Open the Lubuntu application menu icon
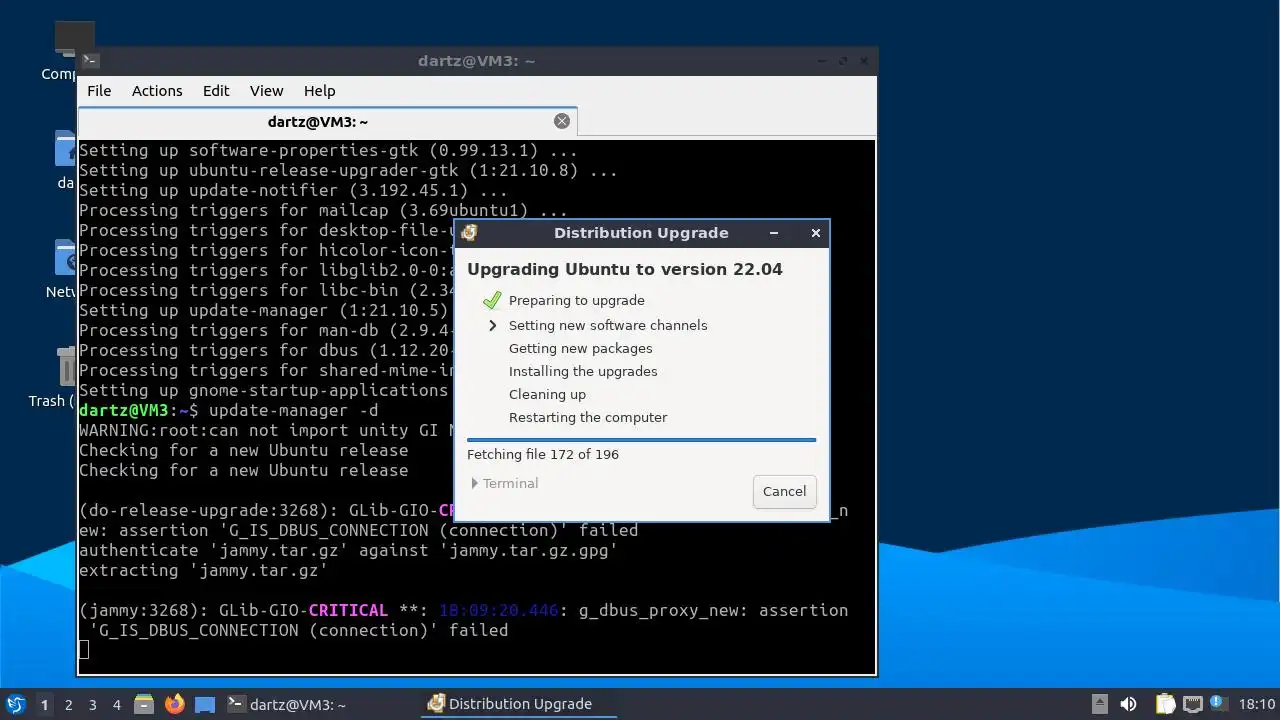 (15, 704)
